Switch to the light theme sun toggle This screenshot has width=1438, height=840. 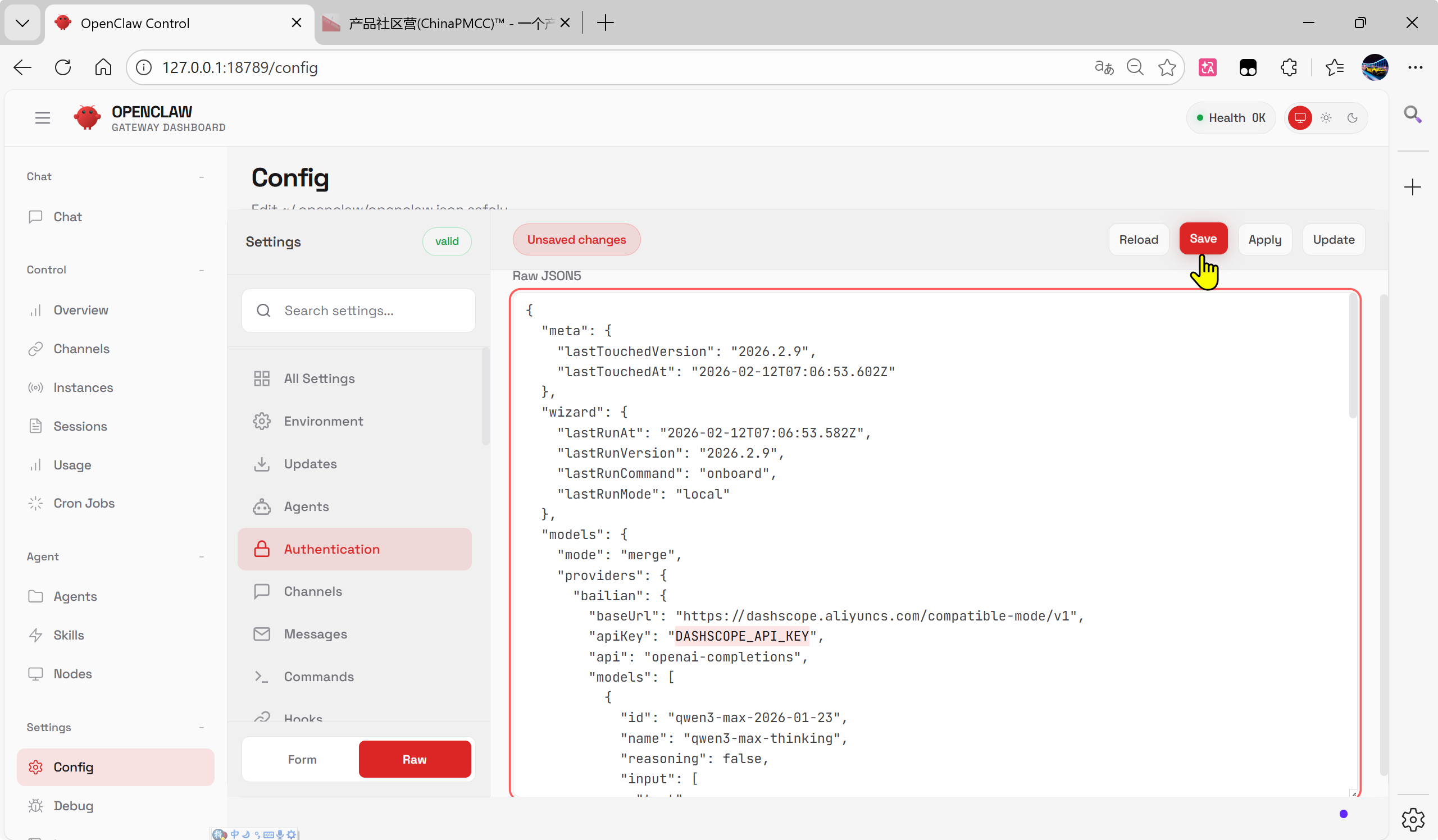coord(1326,118)
